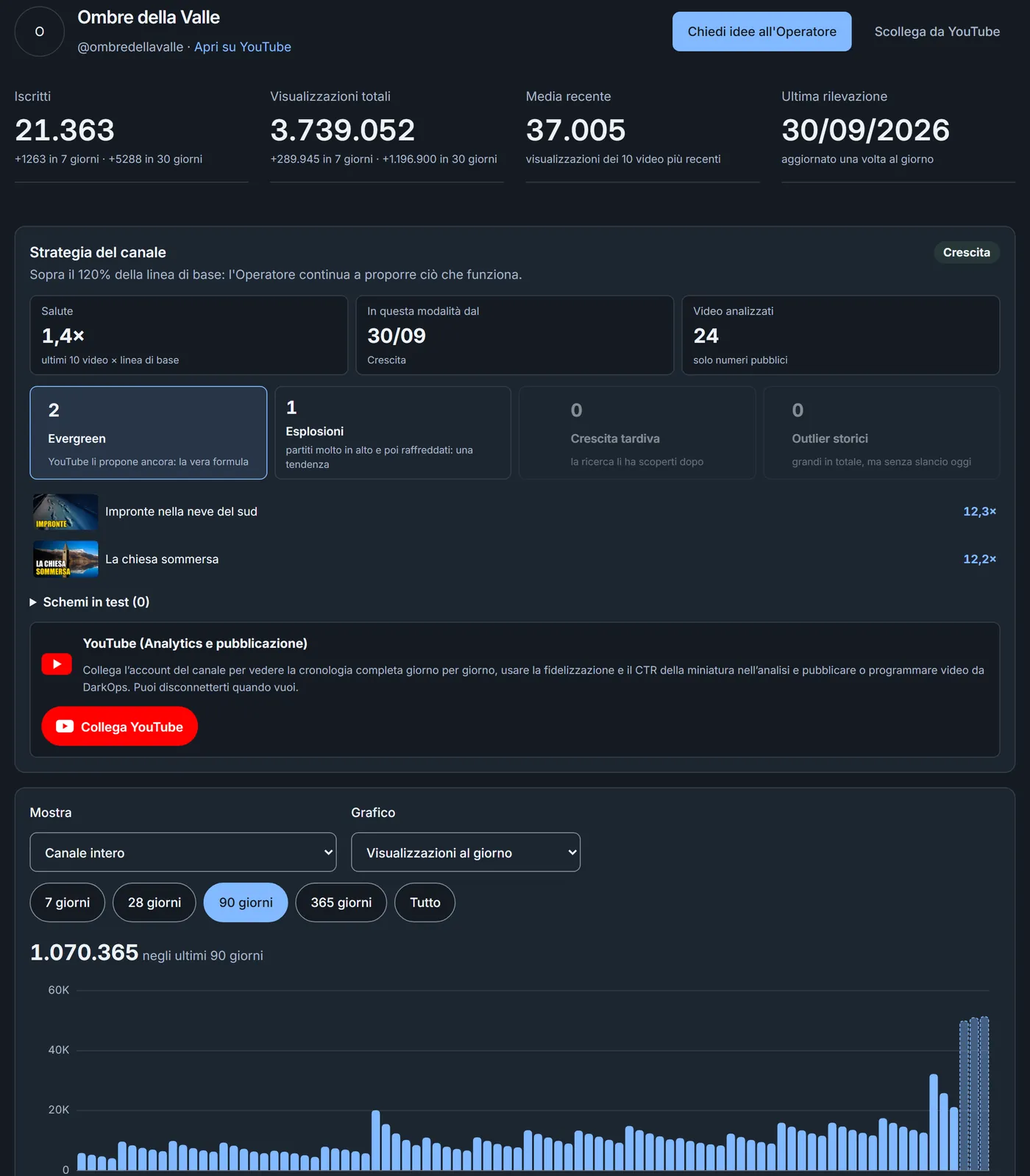Click Chiedi idee all'Operatore button
The height and width of the screenshot is (1176, 1030).
[x=761, y=32]
